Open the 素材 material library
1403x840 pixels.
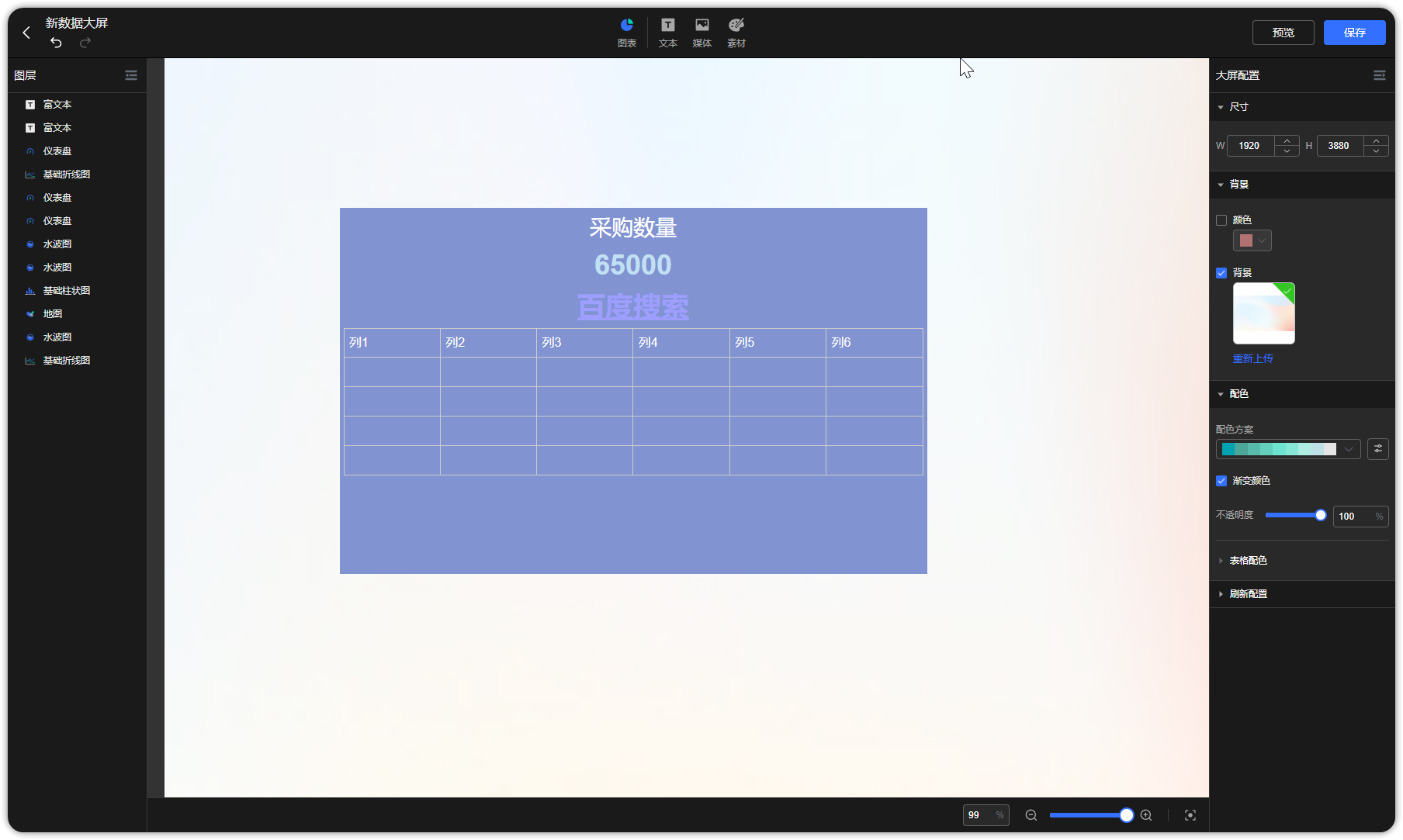pyautogui.click(x=736, y=32)
